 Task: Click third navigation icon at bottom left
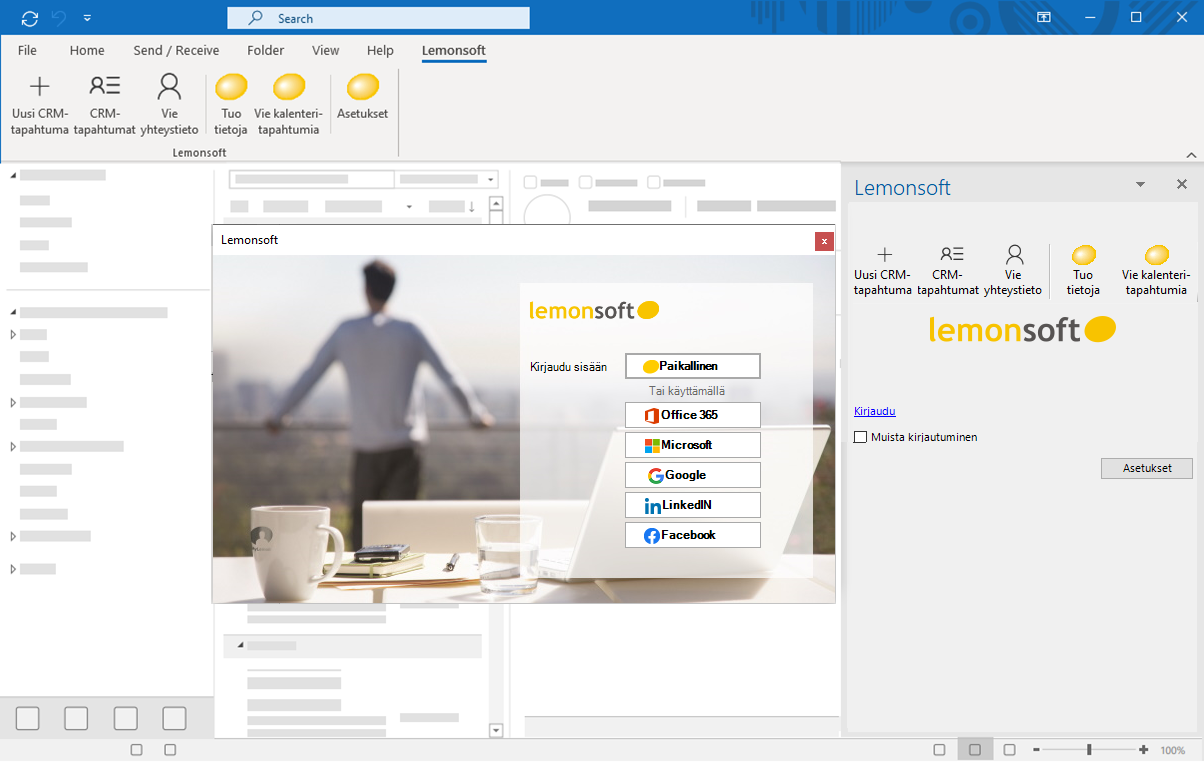pyautogui.click(x=125, y=718)
